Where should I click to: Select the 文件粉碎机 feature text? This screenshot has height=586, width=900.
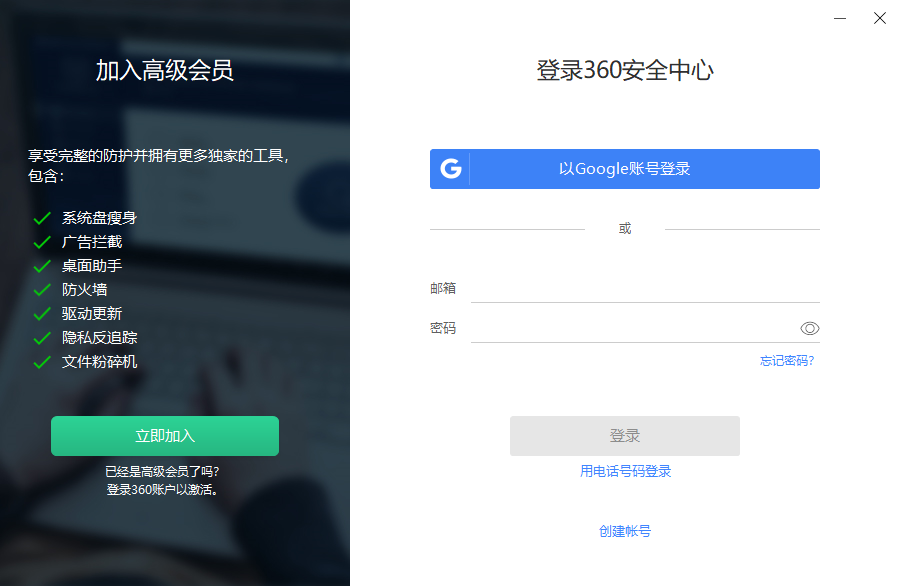(99, 362)
